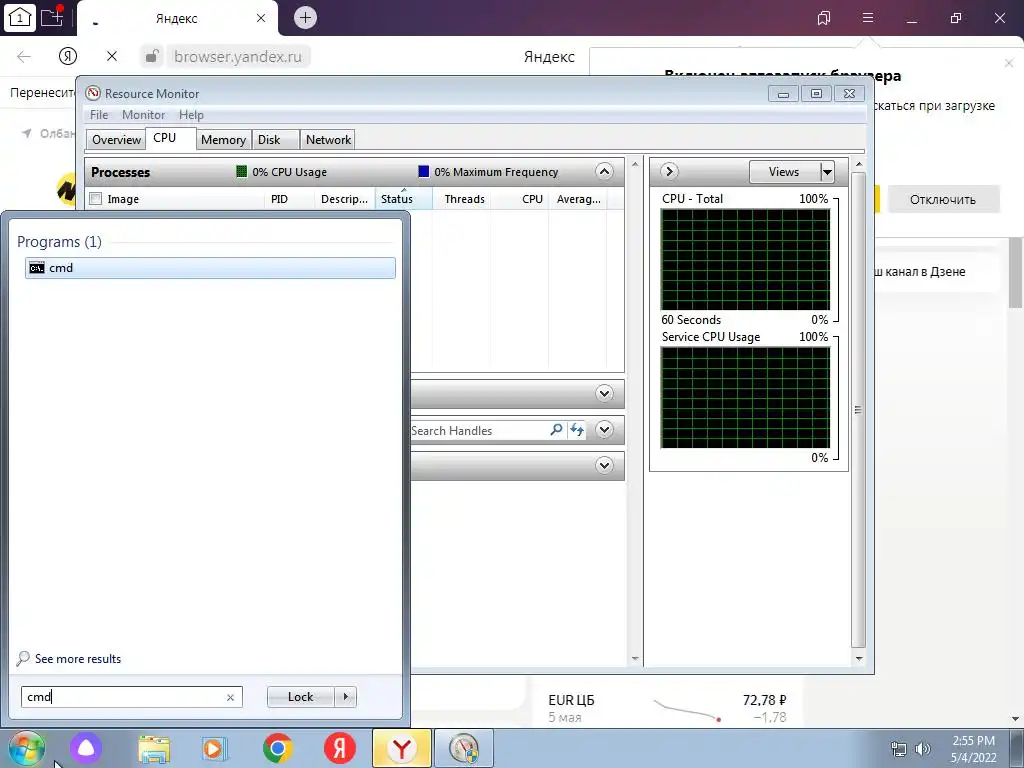The height and width of the screenshot is (768, 1024).
Task: Open Lock button options arrow
Action: [x=345, y=697]
